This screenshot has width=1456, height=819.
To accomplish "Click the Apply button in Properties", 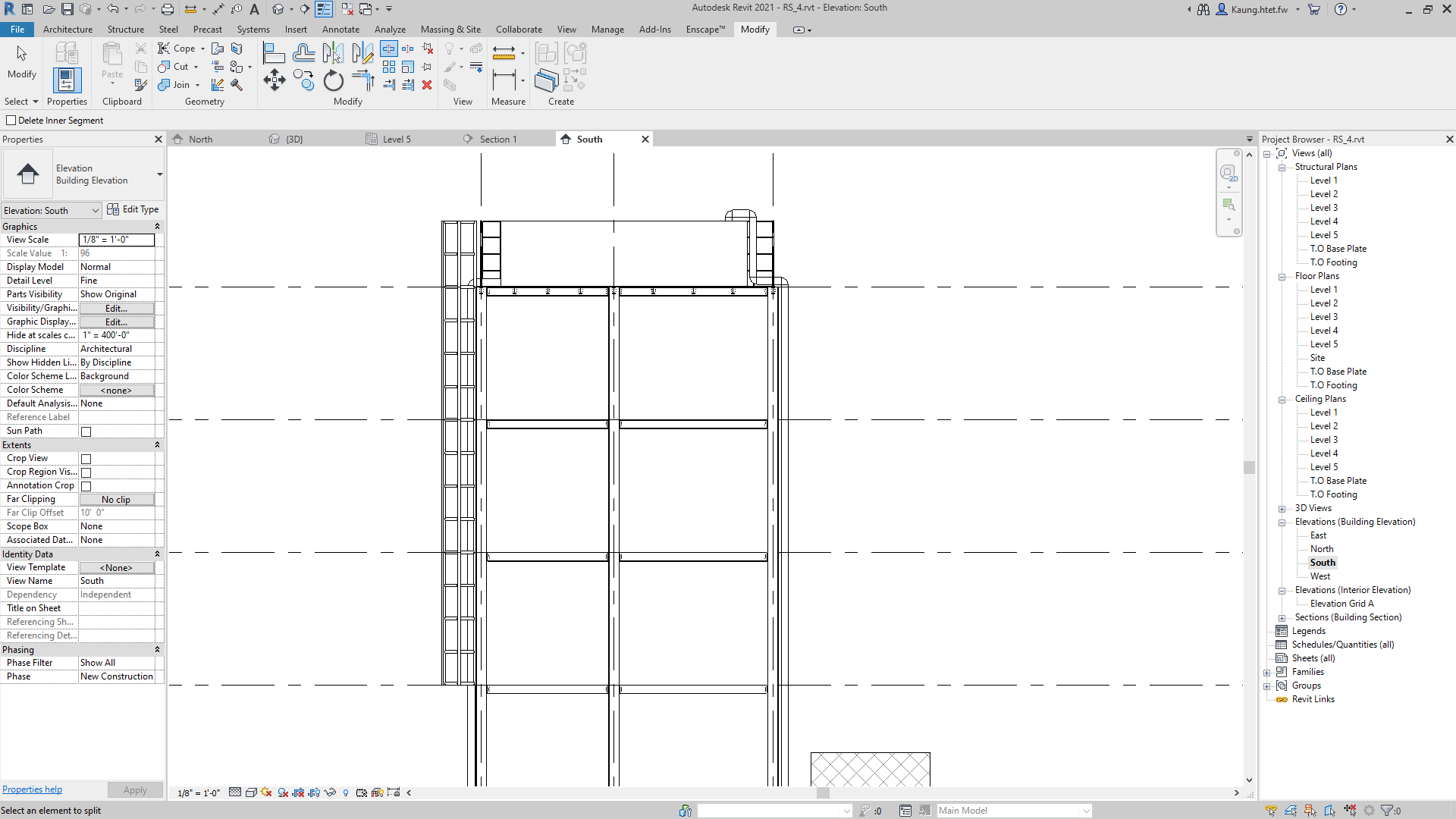I will pyautogui.click(x=135, y=789).
